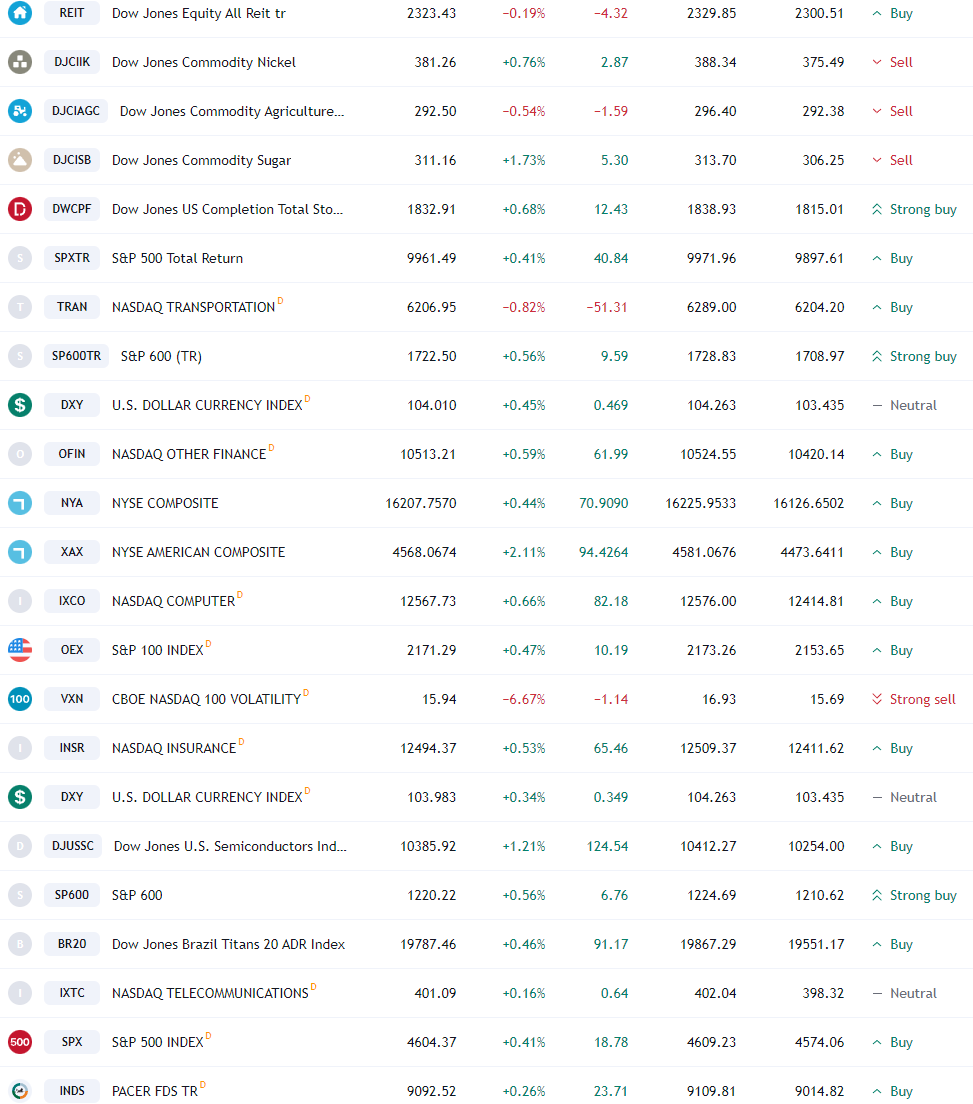
Task: Click the IXCO gray logo placeholder
Action: tap(20, 601)
